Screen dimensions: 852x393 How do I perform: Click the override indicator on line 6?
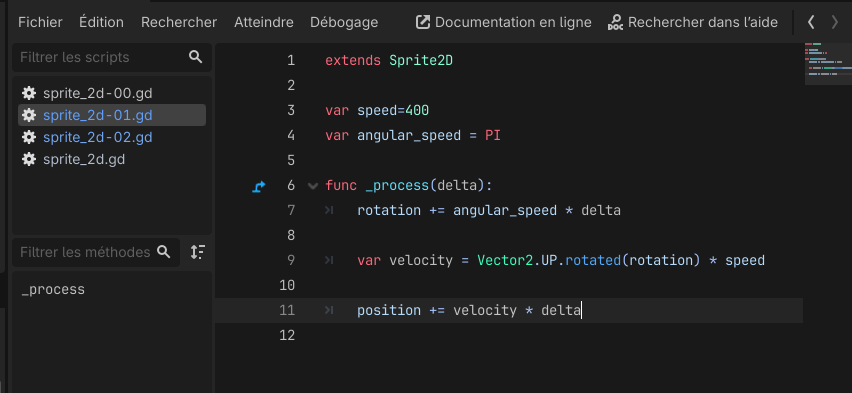coord(259,186)
